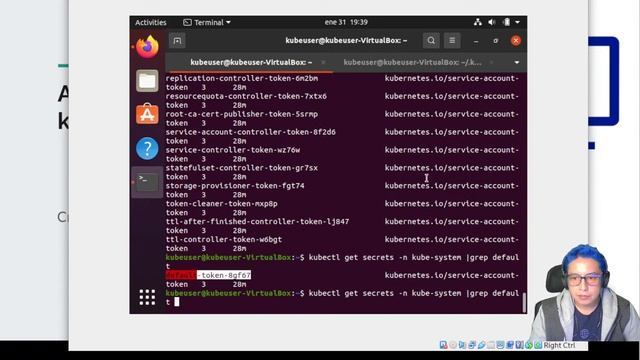This screenshot has width=640, height=360.
Task: Open the terminal tab list dropdown arrow
Action: point(517,62)
